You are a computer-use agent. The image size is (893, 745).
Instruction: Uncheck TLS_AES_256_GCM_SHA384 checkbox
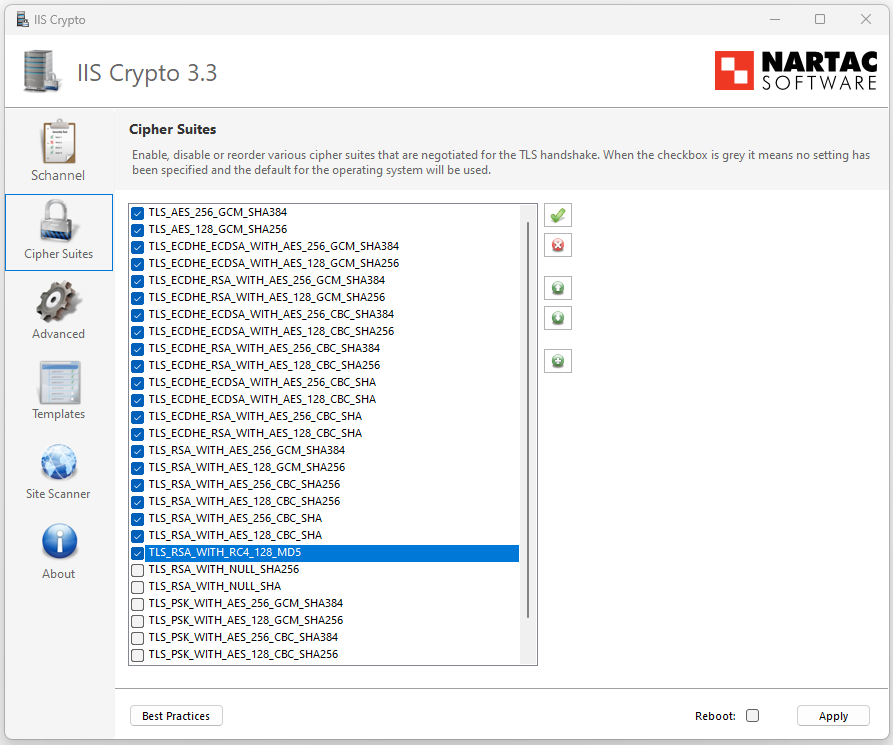pos(137,213)
